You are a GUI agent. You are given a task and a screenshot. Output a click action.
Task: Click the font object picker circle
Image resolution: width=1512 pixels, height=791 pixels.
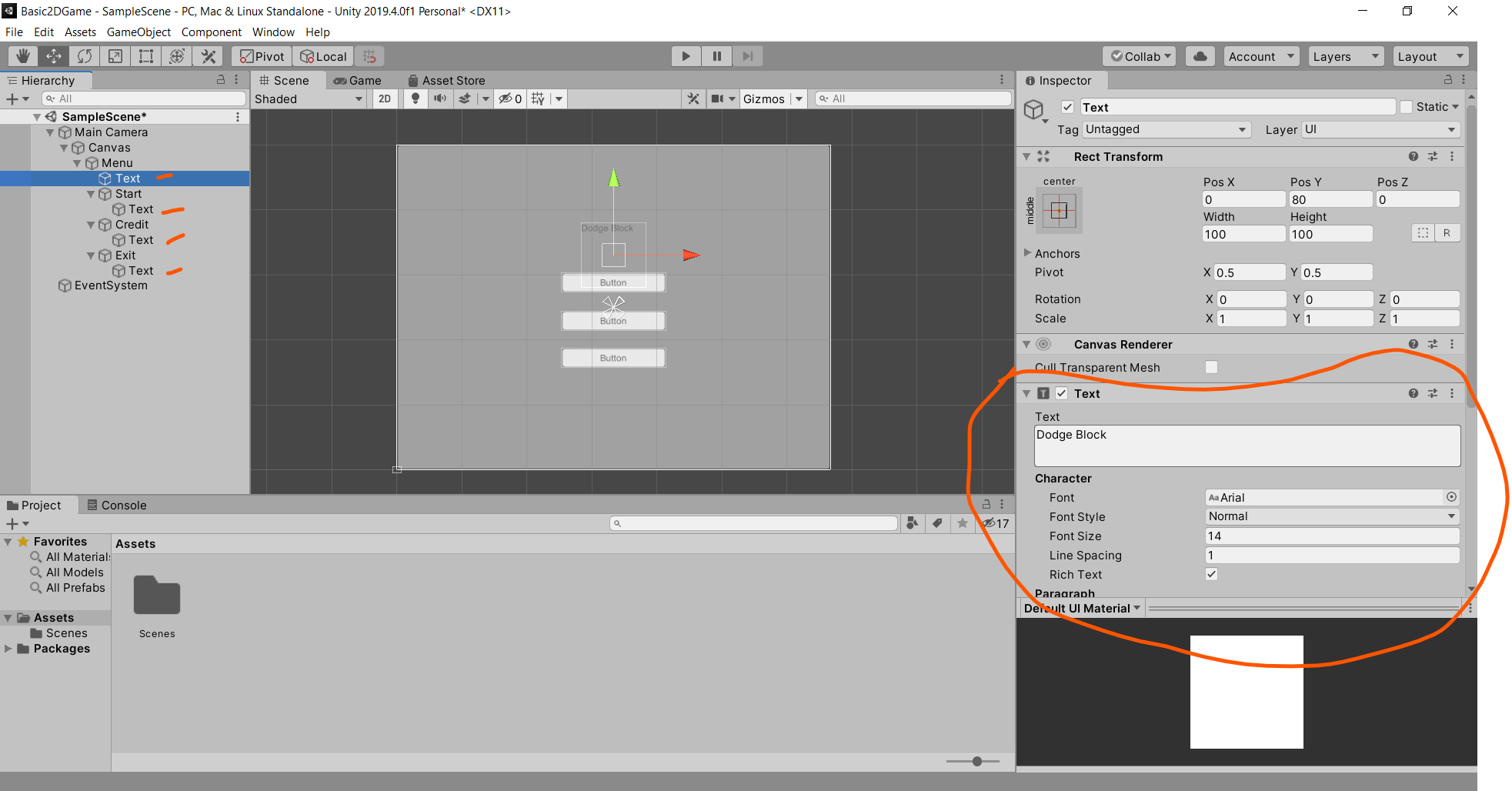[x=1451, y=497]
